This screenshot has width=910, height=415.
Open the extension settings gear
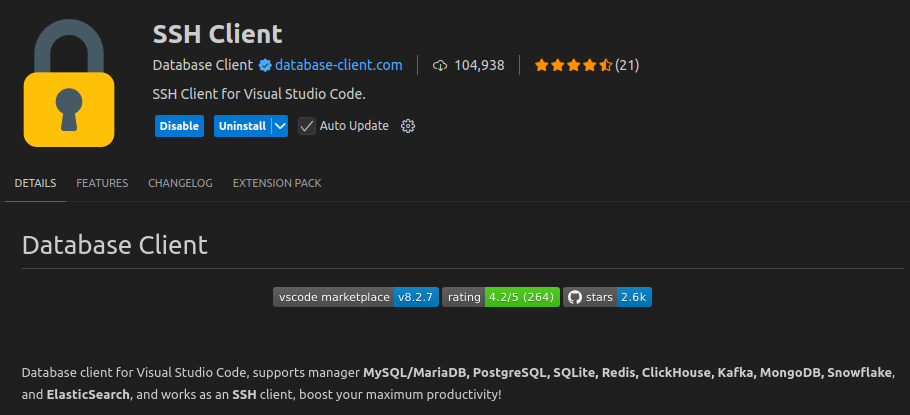pyautogui.click(x=408, y=126)
